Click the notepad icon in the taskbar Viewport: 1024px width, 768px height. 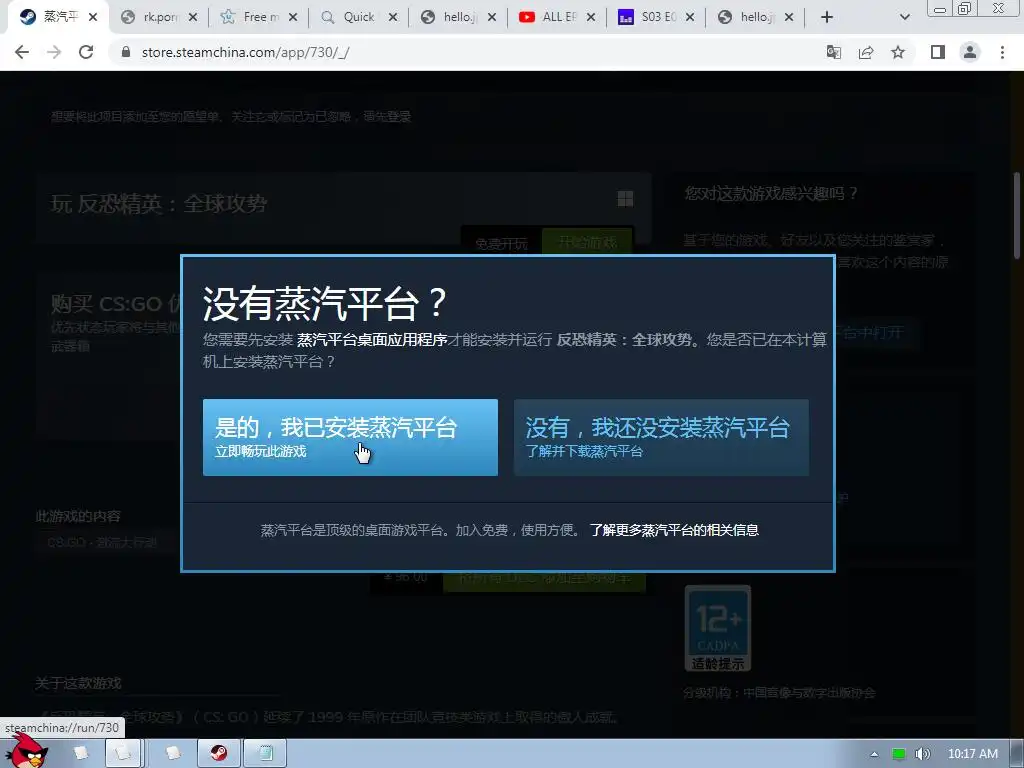tap(266, 753)
